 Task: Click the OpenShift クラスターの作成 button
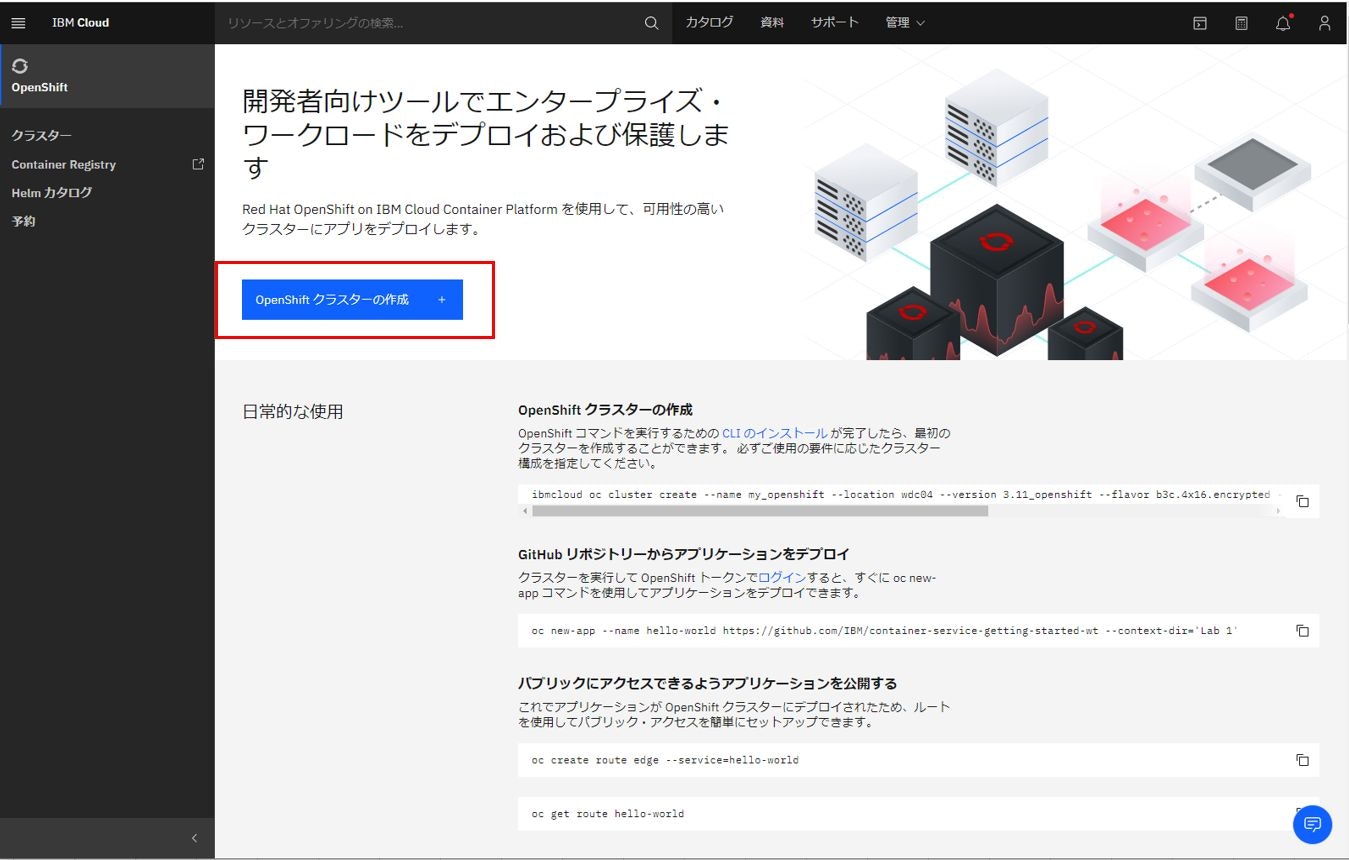coord(350,299)
